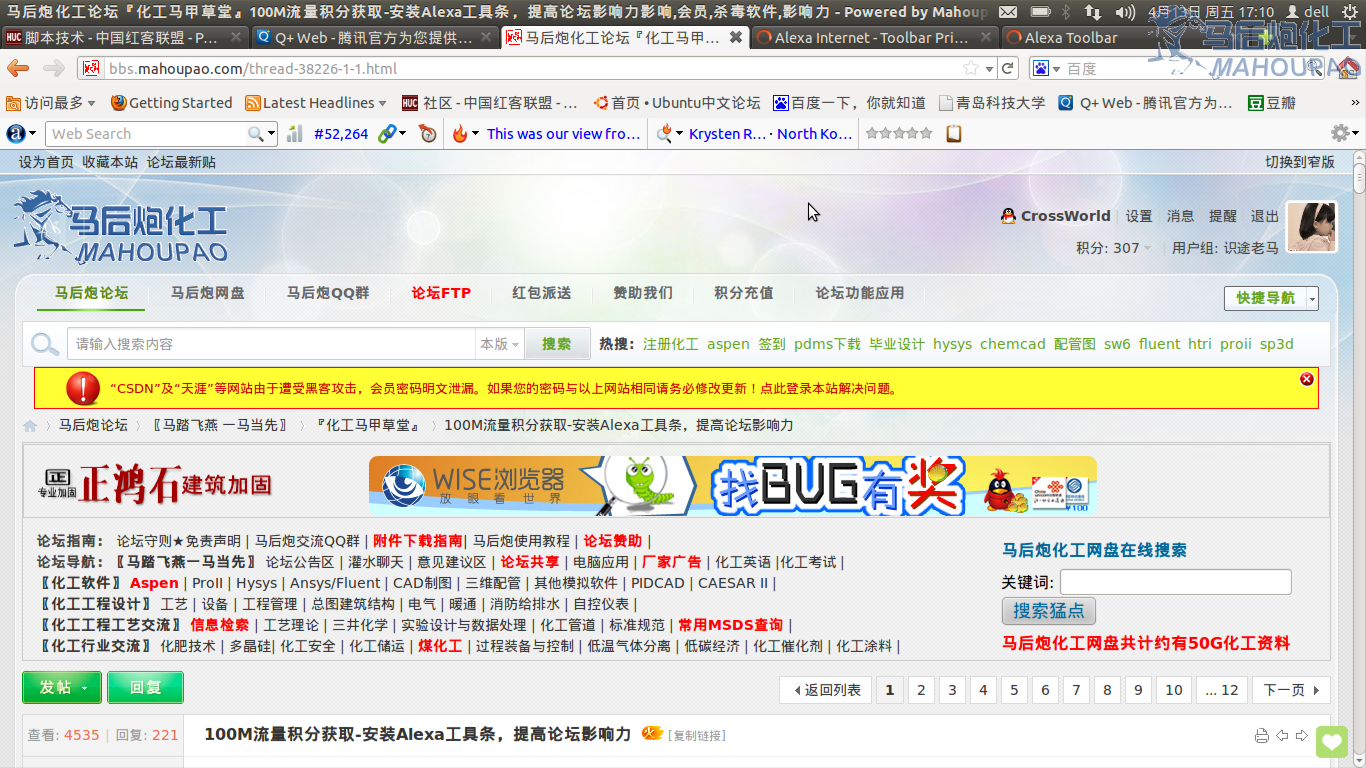This screenshot has height=768, width=1366.
Task: Expand the URL history dropdown arrow
Action: pos(989,69)
